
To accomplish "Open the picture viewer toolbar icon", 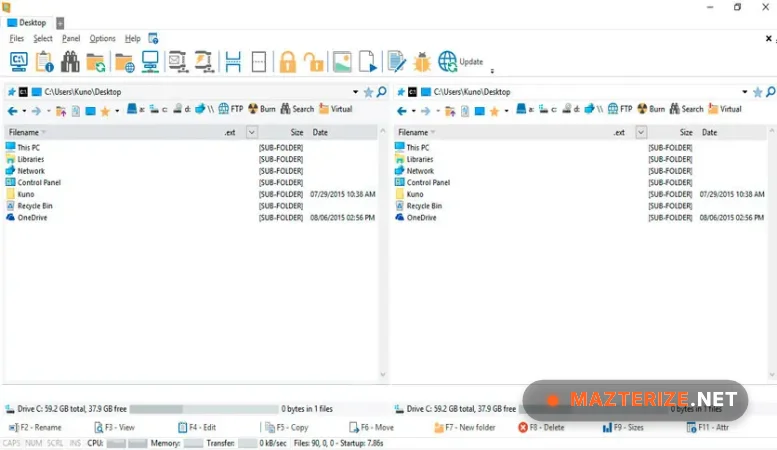I will pos(342,62).
